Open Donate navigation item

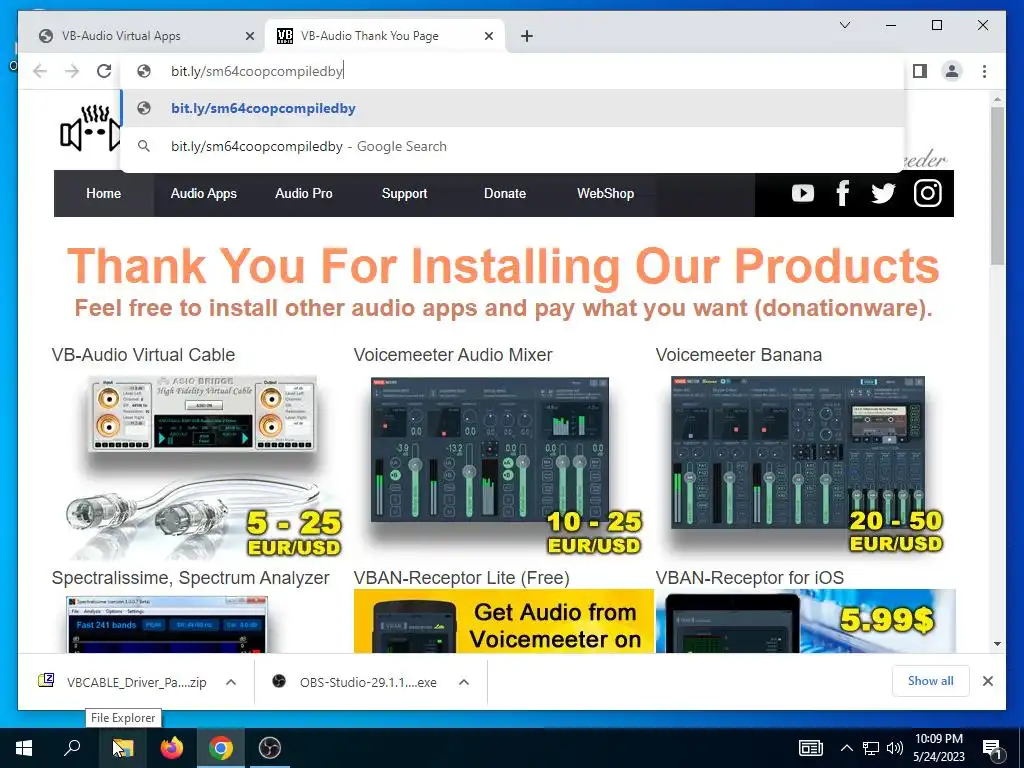(505, 193)
